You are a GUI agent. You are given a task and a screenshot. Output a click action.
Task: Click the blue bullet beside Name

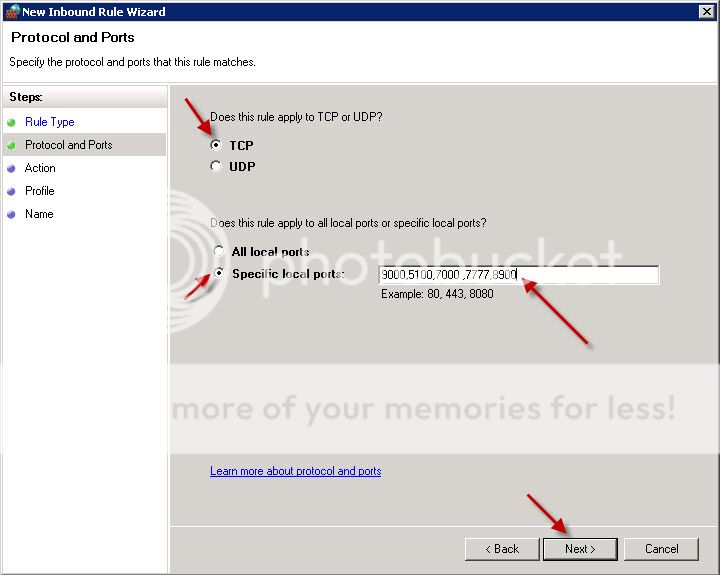[x=12, y=214]
